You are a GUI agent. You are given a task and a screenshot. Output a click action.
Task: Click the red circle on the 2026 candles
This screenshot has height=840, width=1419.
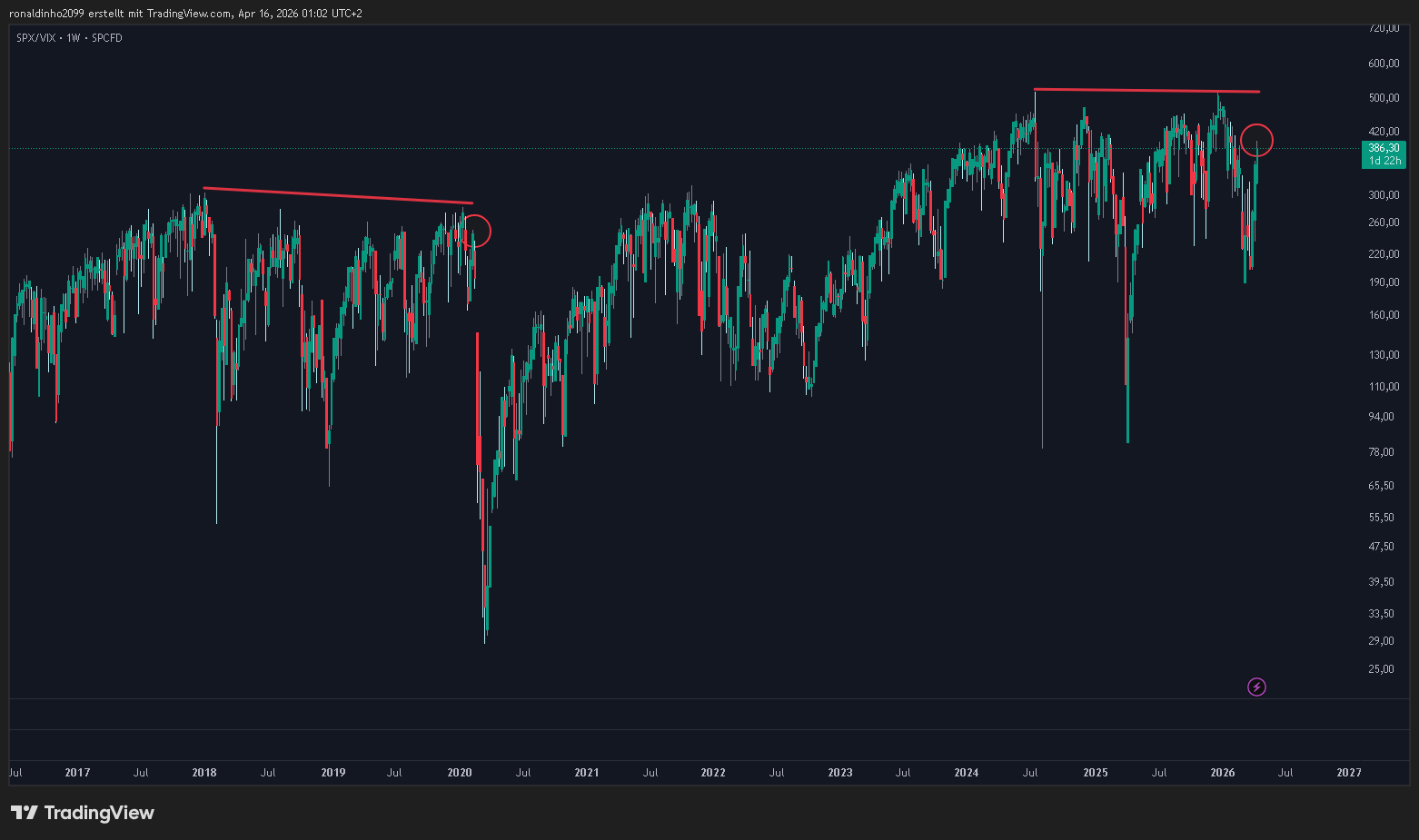[1257, 140]
